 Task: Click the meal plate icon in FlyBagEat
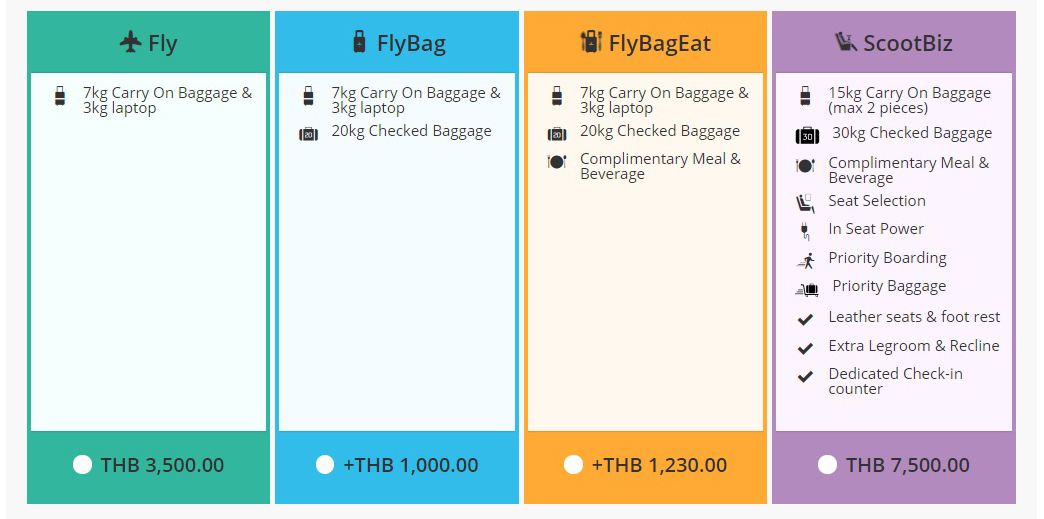[557, 161]
